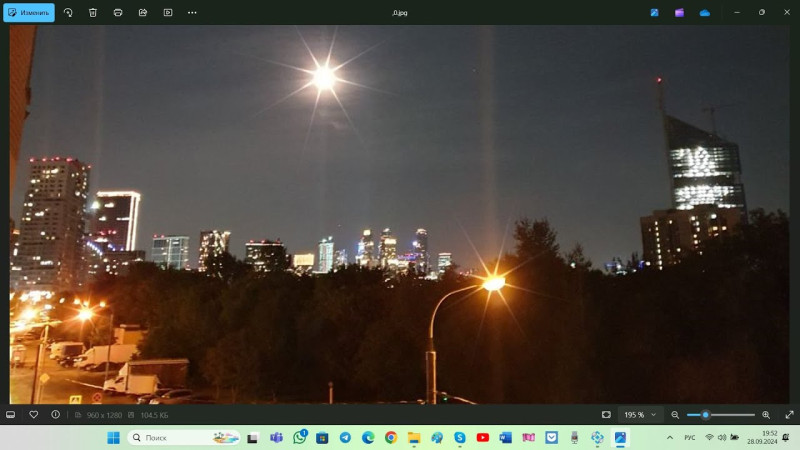Screen dimensions: 800x450
Task: Click the Изменить edit button
Action: 29,13
